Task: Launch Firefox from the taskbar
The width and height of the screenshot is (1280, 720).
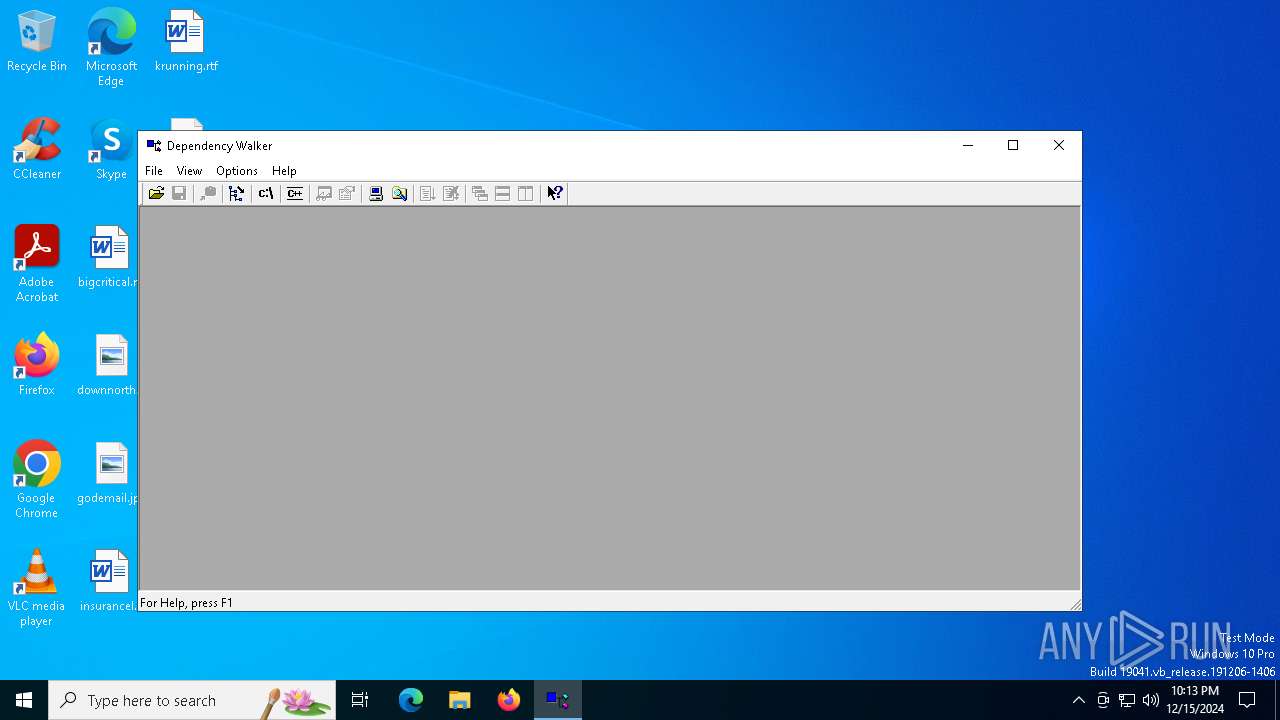Action: point(508,700)
